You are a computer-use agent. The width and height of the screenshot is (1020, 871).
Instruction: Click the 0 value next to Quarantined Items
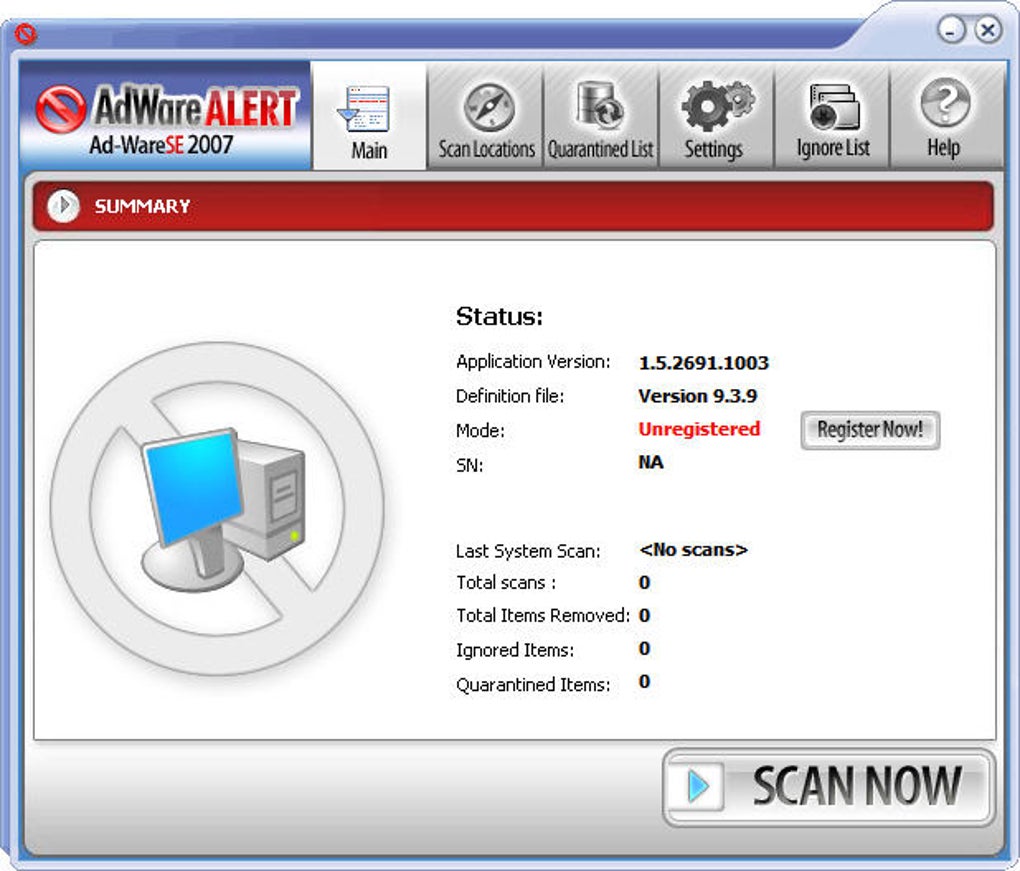(x=644, y=682)
